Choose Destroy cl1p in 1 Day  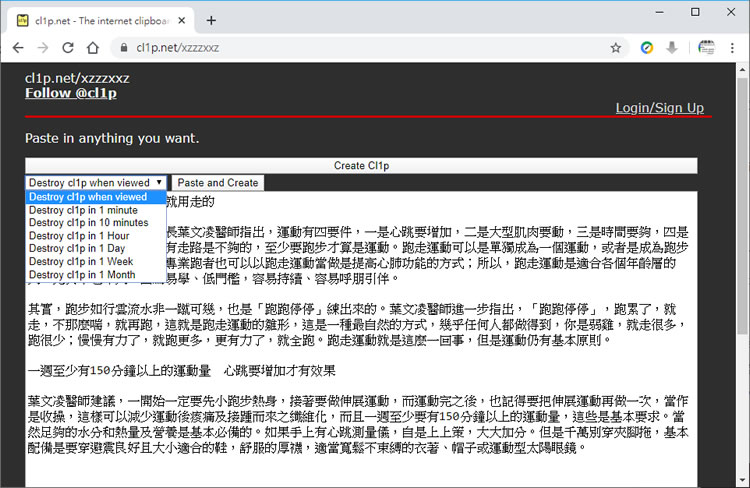(x=96, y=248)
